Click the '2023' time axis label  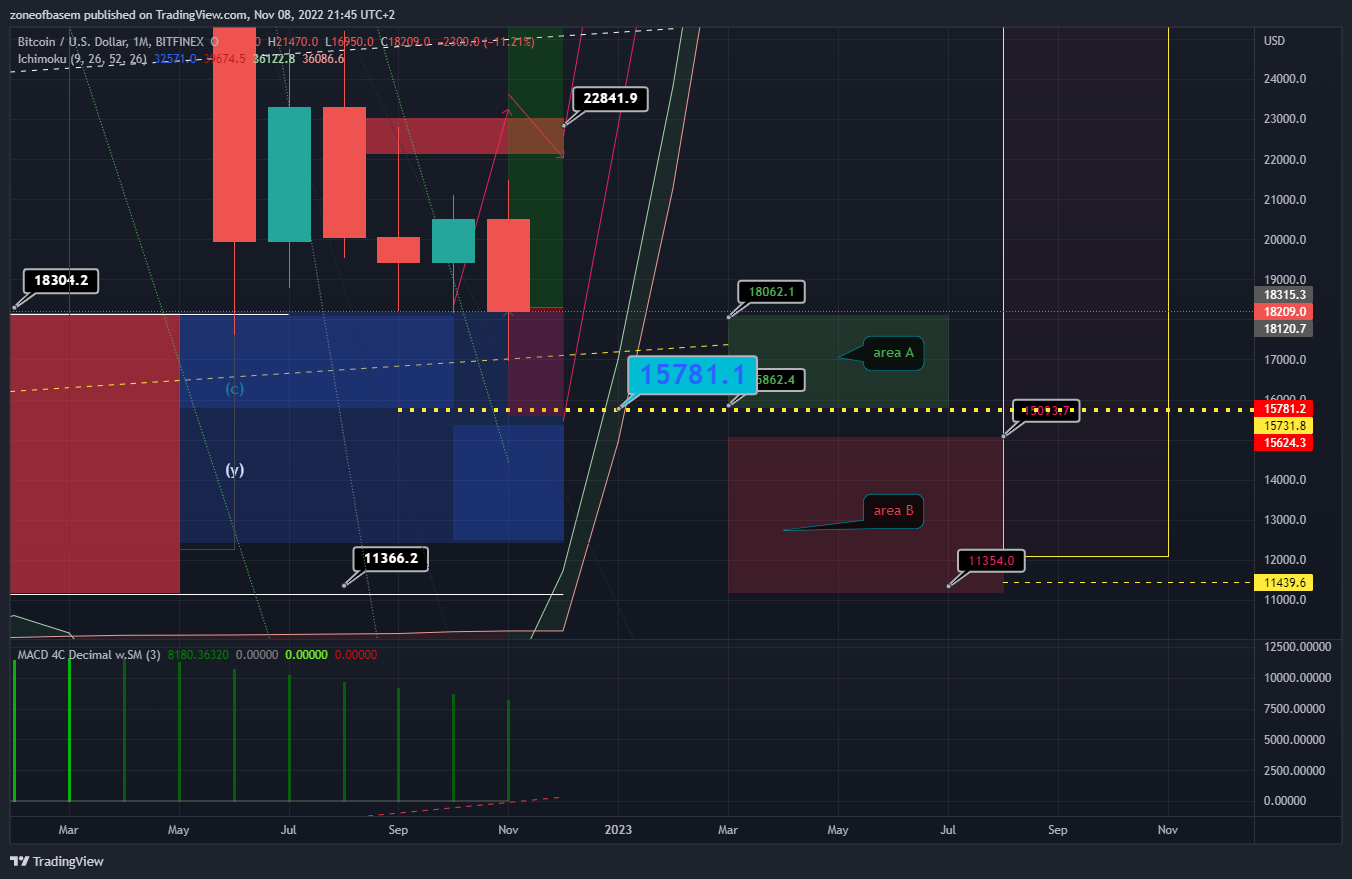pos(618,830)
